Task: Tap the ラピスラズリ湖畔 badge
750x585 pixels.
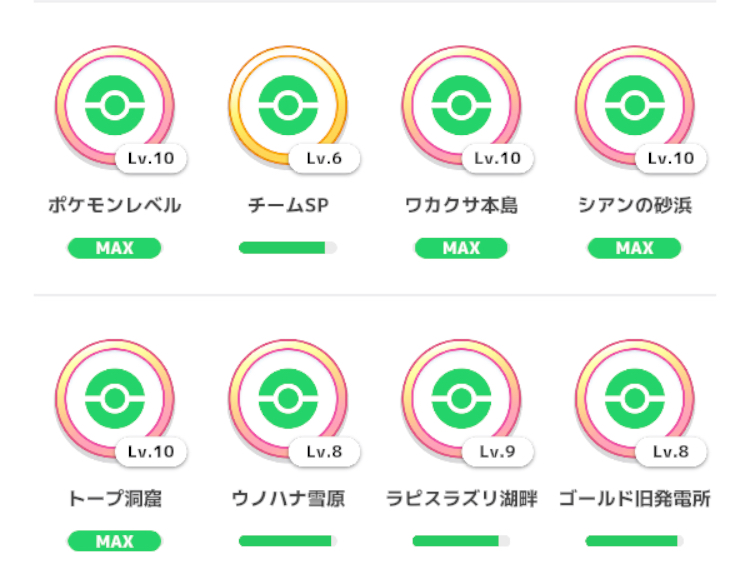Action: 461,398
